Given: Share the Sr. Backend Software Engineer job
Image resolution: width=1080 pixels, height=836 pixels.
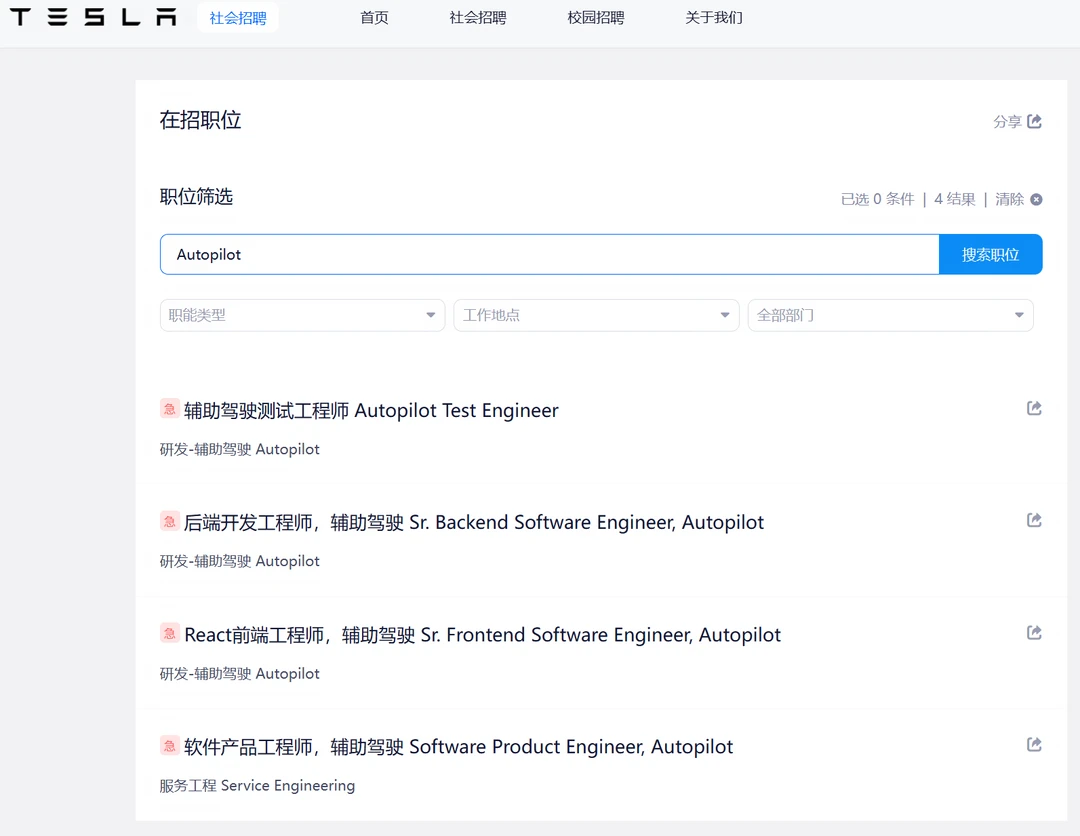Looking at the screenshot, I should [1034, 520].
